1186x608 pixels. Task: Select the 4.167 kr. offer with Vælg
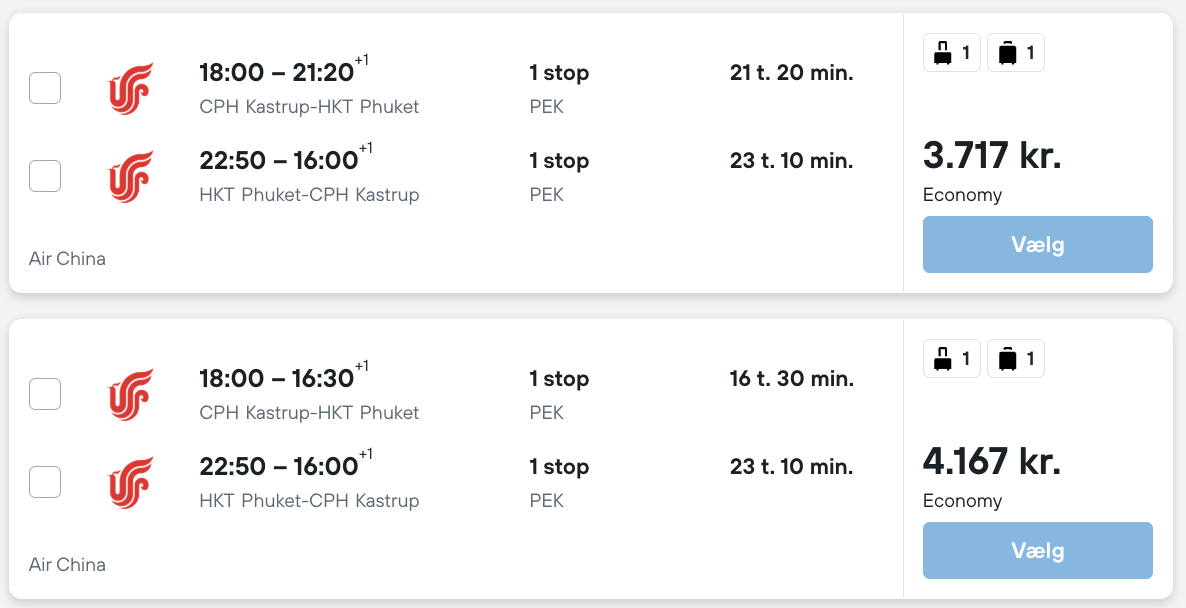1038,550
